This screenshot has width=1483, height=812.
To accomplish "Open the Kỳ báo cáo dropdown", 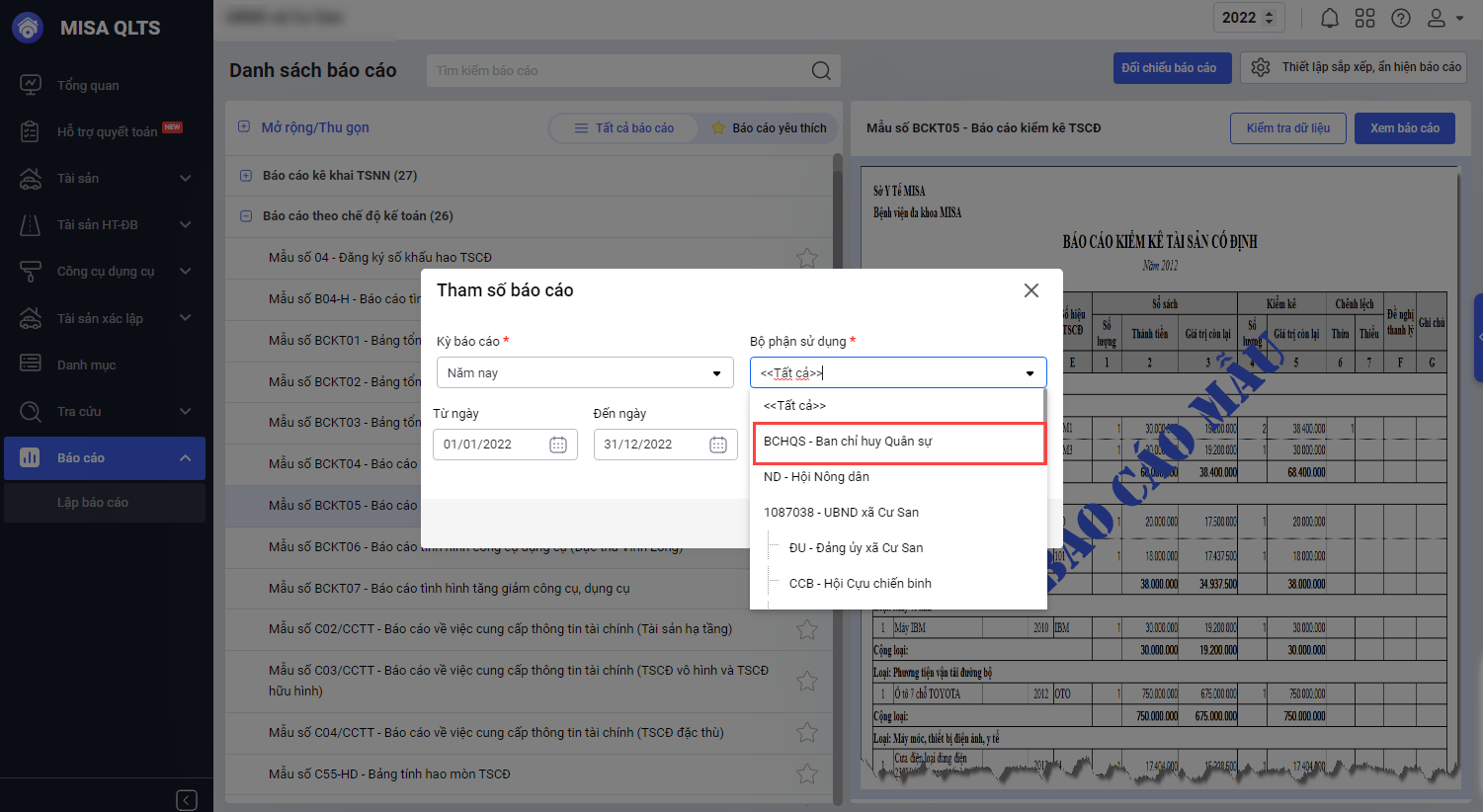I will [x=585, y=373].
